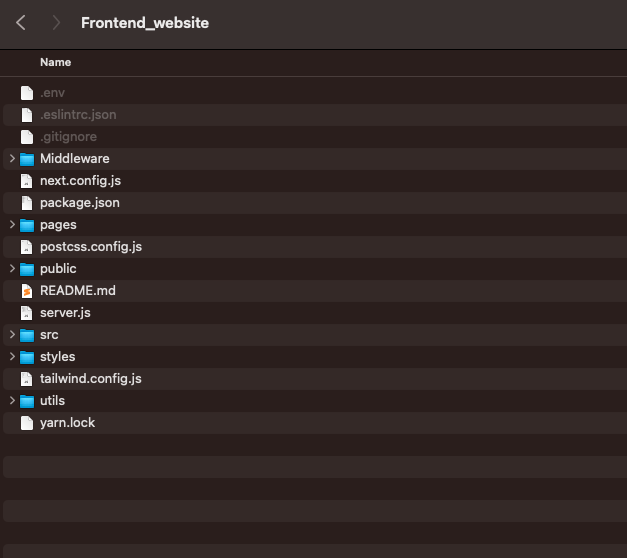
Task: Expand the Middleware folder
Action: tap(11, 159)
